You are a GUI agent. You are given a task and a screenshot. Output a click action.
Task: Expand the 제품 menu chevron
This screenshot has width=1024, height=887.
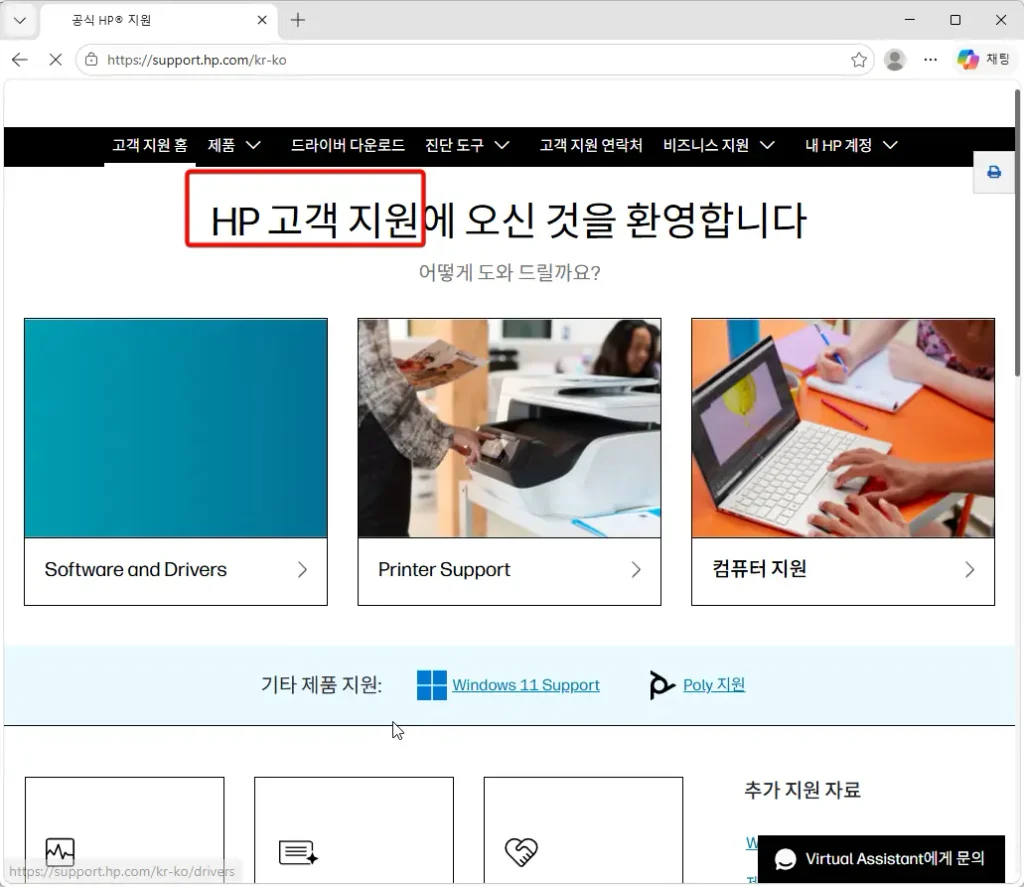pyautogui.click(x=253, y=145)
